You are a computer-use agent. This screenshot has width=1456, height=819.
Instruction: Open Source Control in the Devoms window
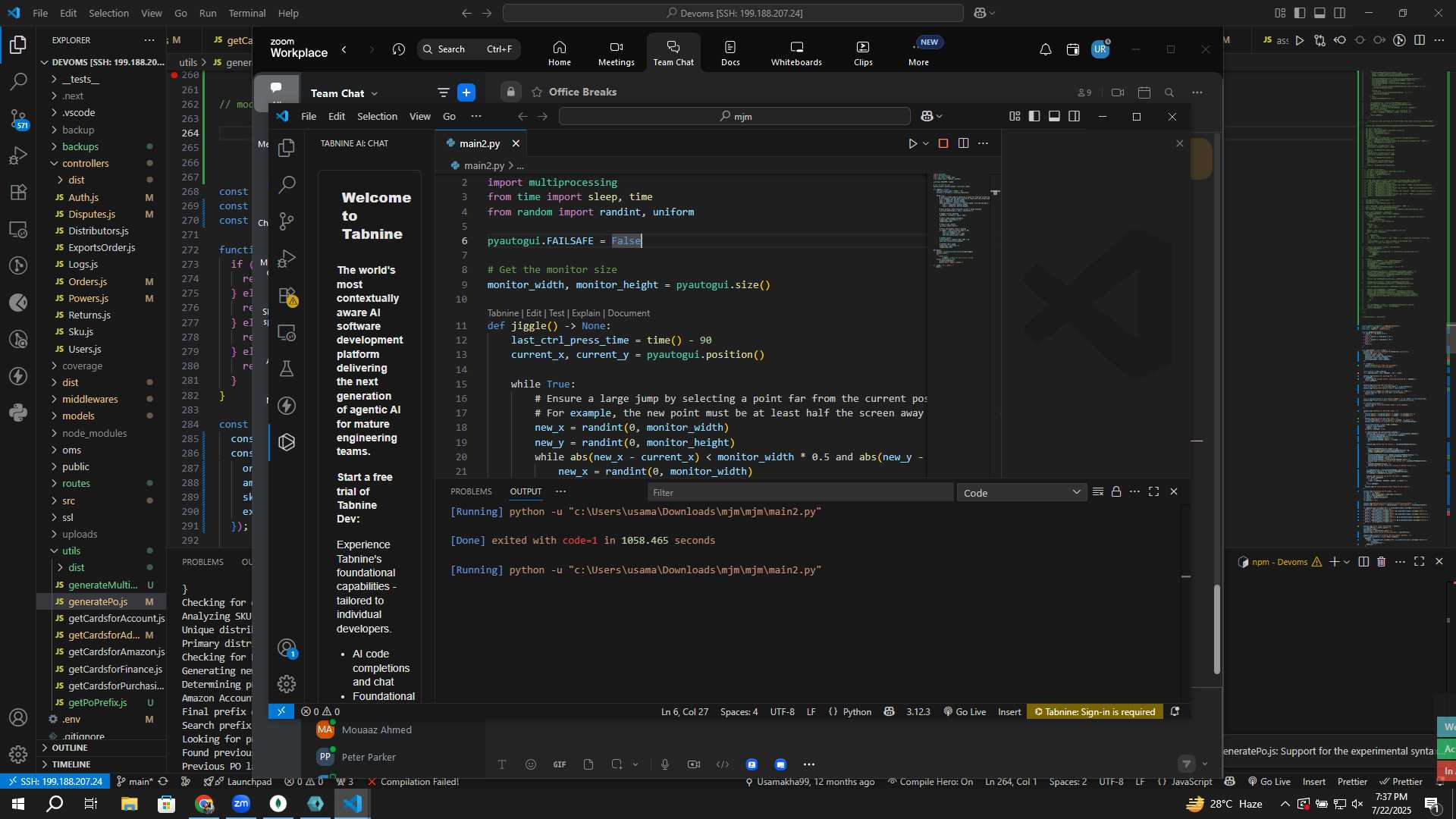[18, 118]
